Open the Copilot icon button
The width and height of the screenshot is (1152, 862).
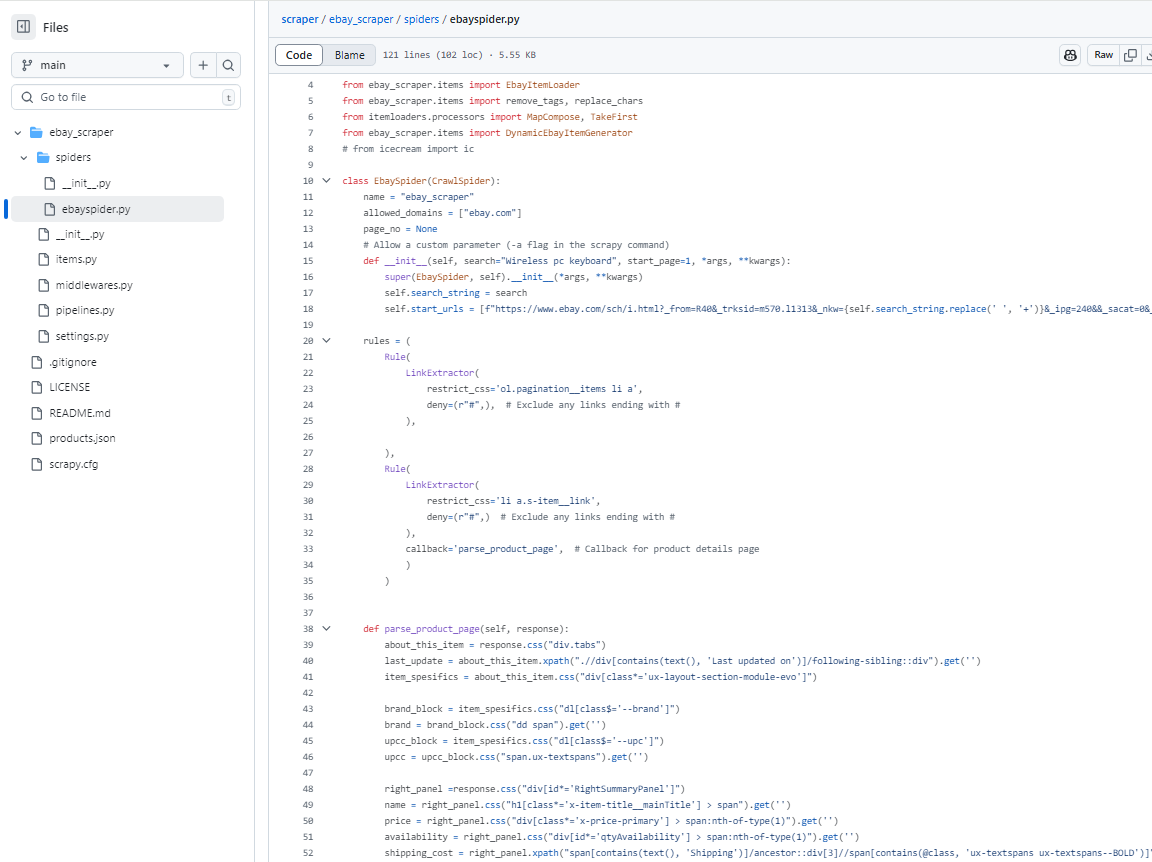click(1070, 55)
